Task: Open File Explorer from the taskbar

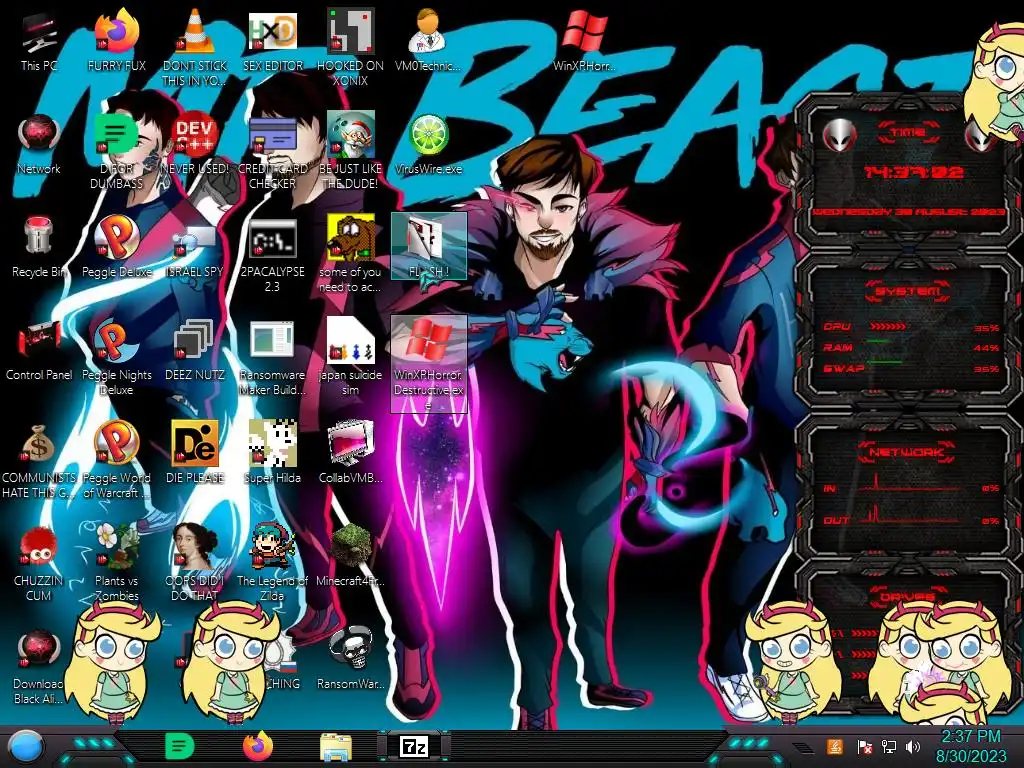Action: coord(336,747)
